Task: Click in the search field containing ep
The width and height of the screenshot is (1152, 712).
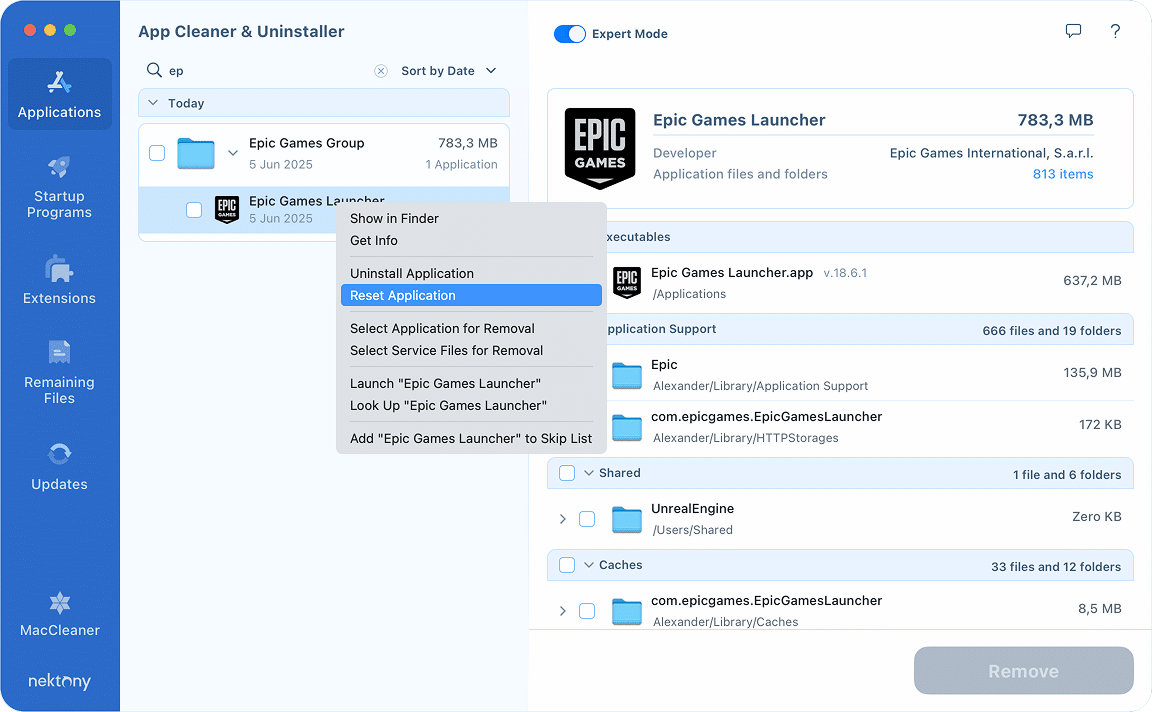Action: (268, 71)
